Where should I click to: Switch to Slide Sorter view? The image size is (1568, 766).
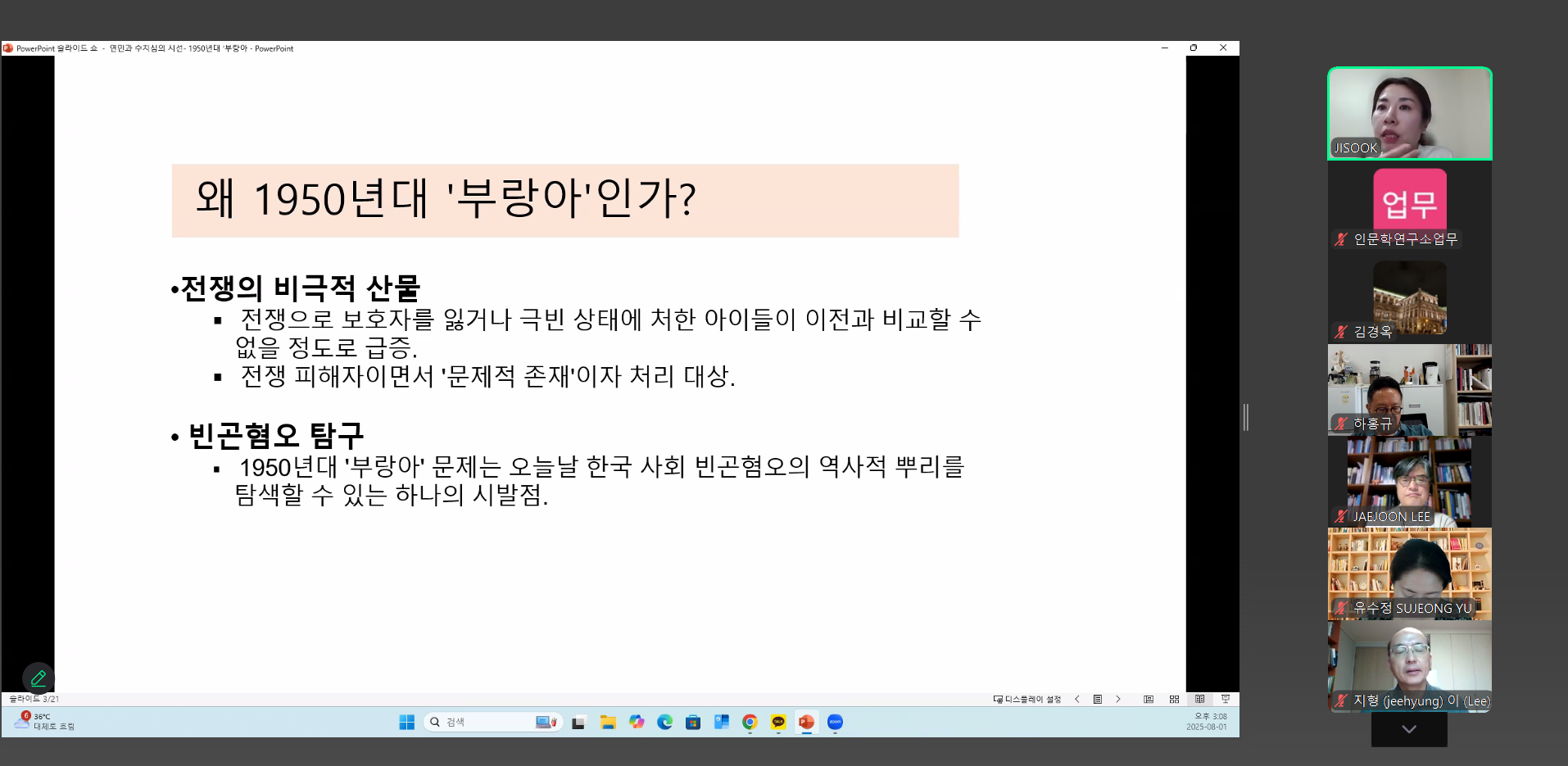(1174, 700)
